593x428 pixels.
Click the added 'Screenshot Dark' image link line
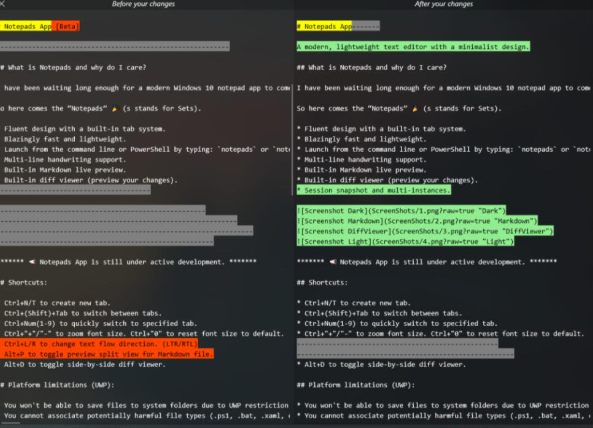[401, 211]
